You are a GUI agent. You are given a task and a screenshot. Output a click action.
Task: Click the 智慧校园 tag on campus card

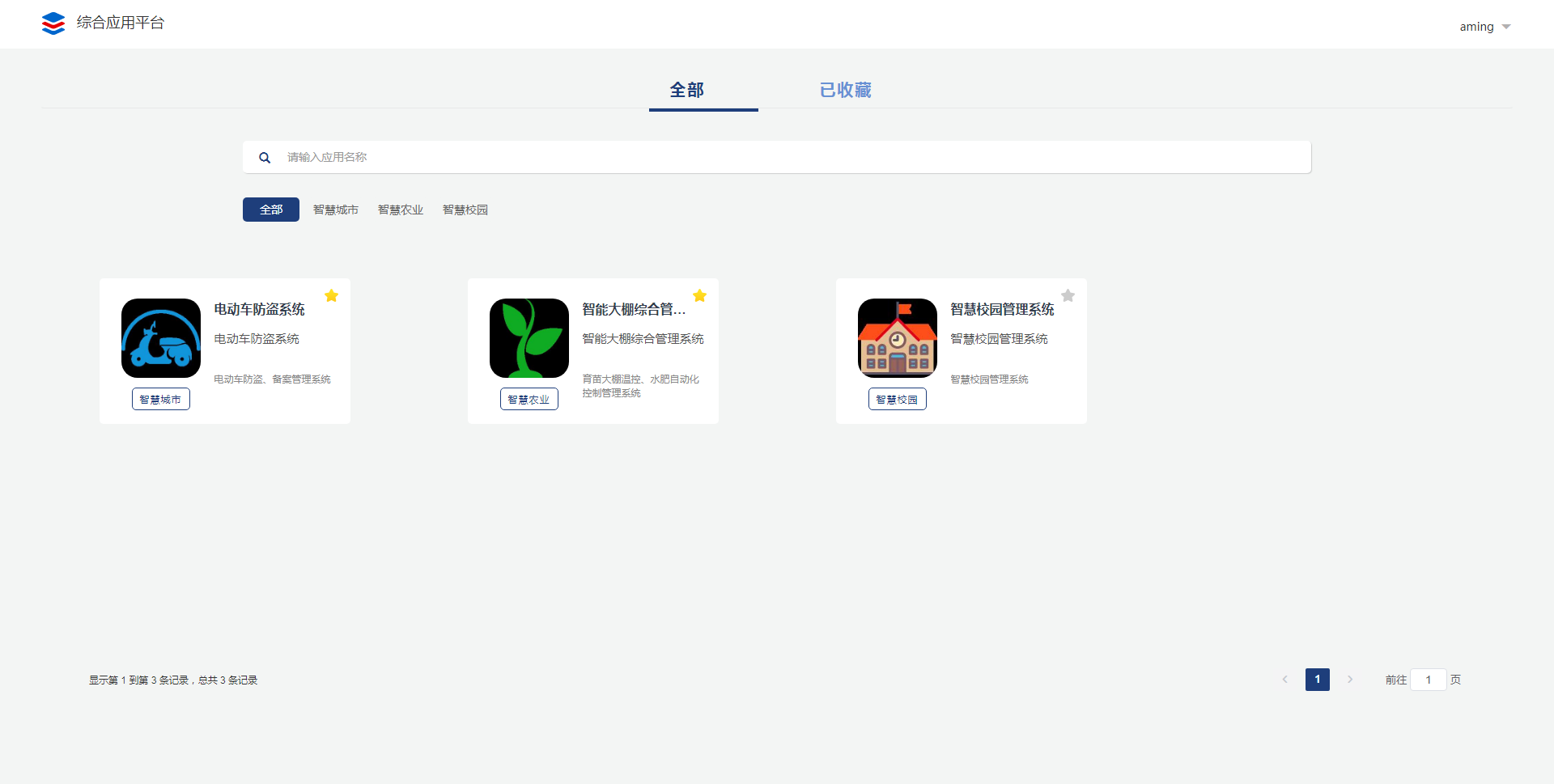898,399
